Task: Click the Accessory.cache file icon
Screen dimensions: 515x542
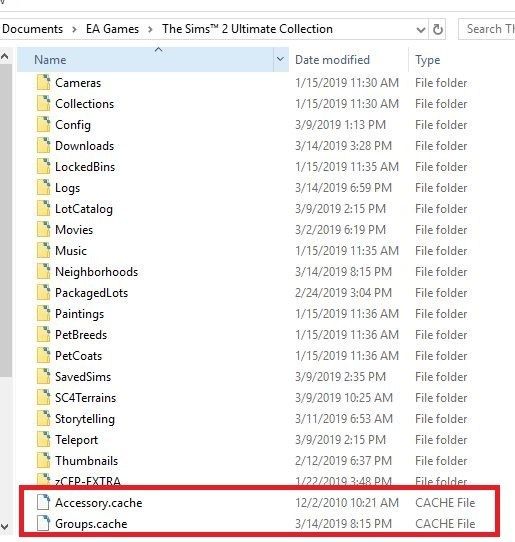Action: pyautogui.click(x=43, y=502)
